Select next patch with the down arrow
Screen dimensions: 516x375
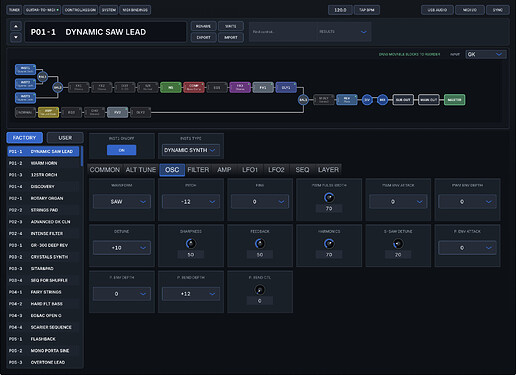(16, 37)
